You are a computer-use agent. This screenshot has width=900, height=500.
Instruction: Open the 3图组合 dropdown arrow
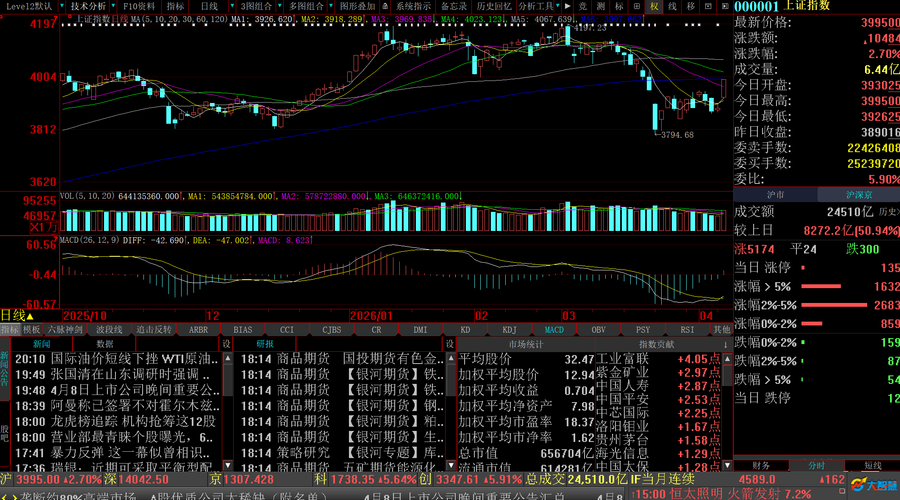pyautogui.click(x=280, y=6)
